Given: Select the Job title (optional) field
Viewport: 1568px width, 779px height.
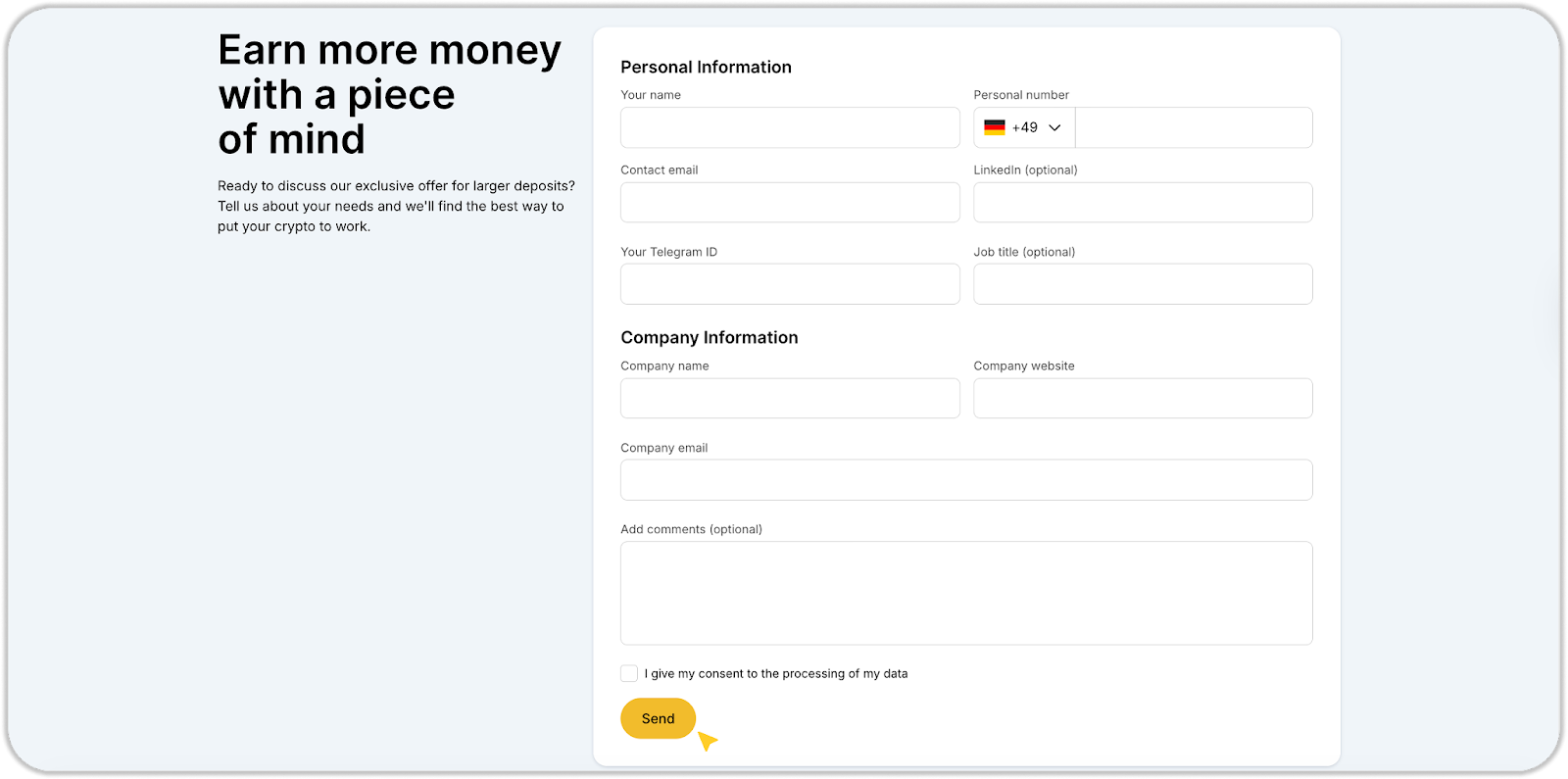Looking at the screenshot, I should pos(1143,284).
